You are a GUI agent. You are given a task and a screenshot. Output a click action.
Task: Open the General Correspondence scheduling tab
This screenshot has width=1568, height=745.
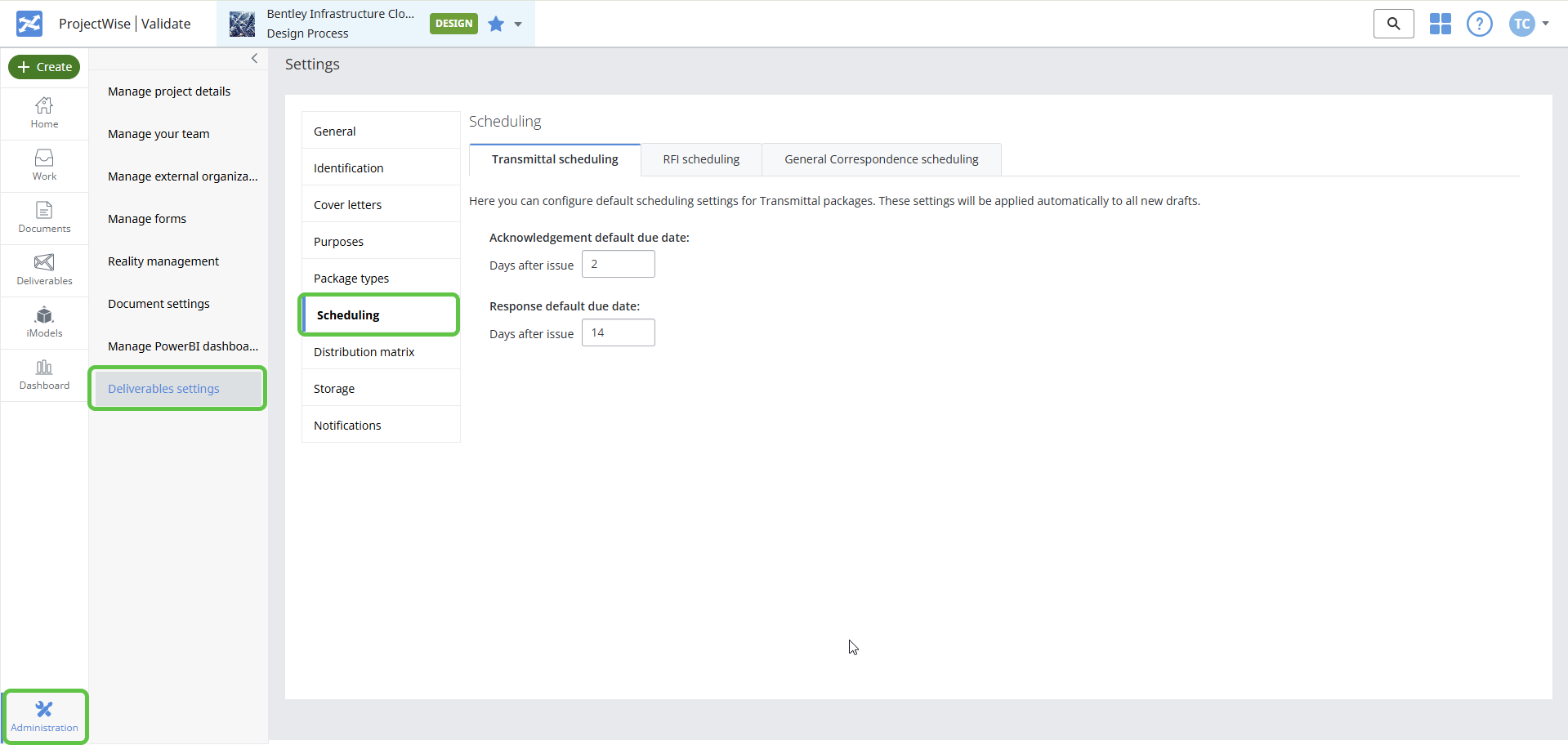(x=881, y=159)
